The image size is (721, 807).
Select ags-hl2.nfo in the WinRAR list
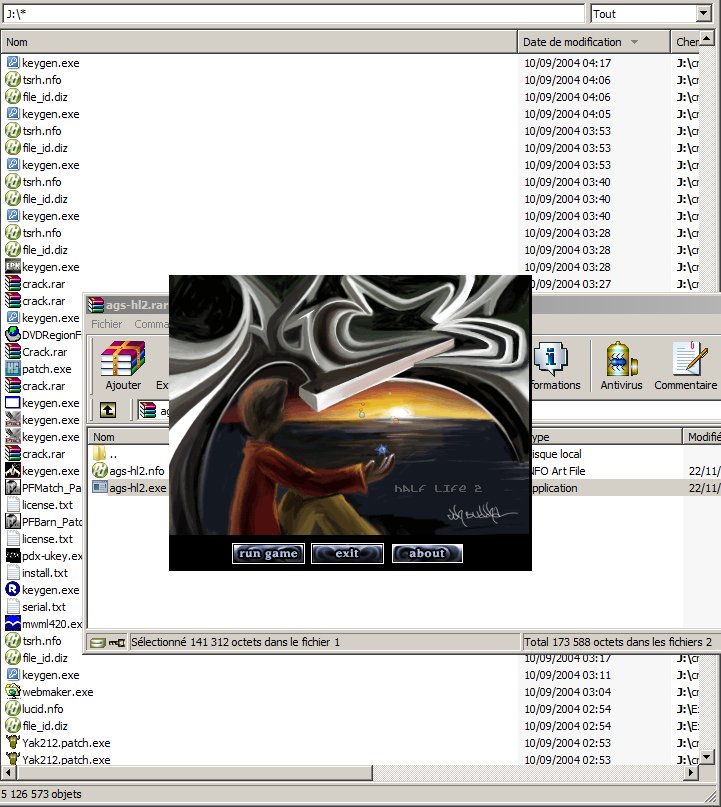(x=129, y=471)
